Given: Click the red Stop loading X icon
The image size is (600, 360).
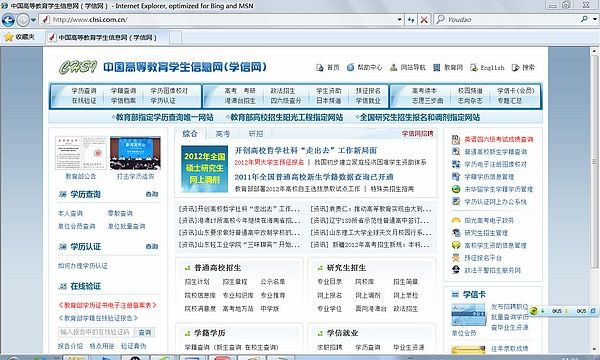Looking at the screenshot, I should pos(424,20).
